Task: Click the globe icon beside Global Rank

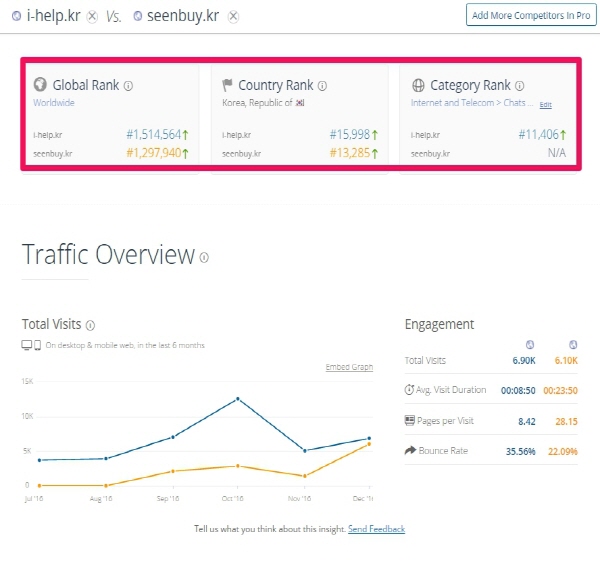Action: click(40, 86)
